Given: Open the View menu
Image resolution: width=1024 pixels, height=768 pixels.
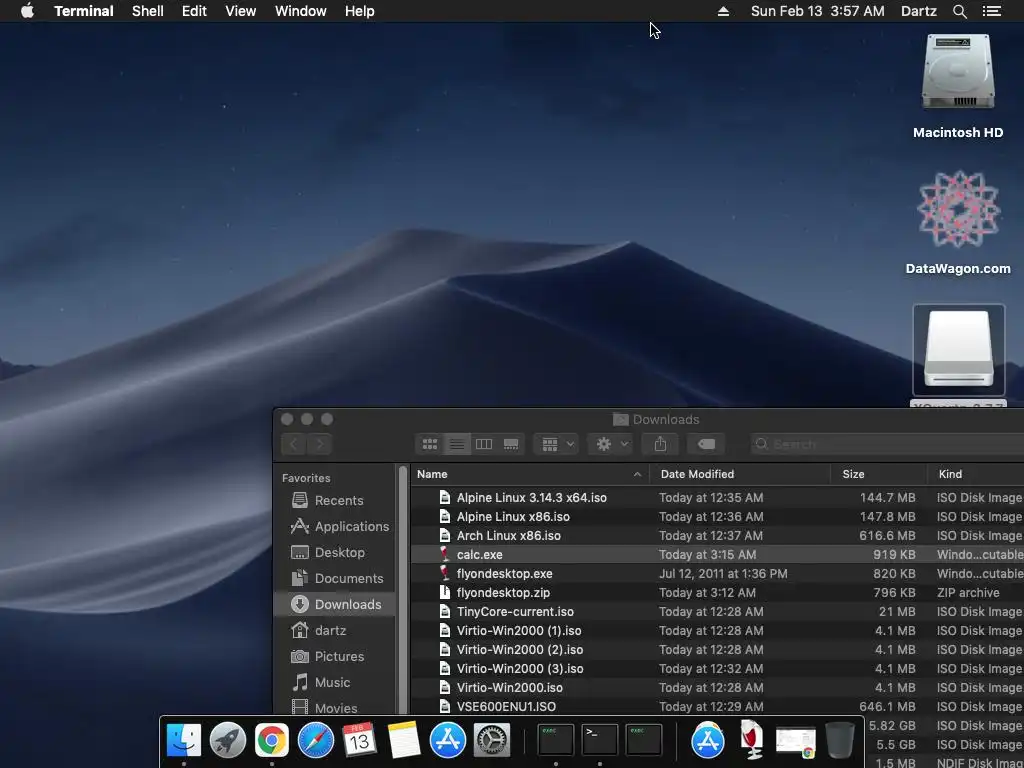Looking at the screenshot, I should tap(240, 11).
